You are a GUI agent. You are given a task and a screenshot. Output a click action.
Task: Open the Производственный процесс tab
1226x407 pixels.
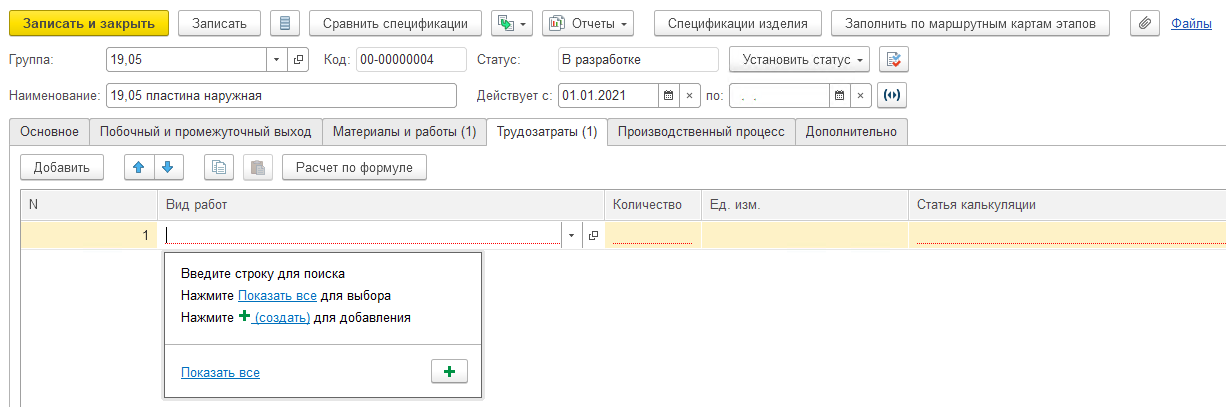click(x=701, y=132)
